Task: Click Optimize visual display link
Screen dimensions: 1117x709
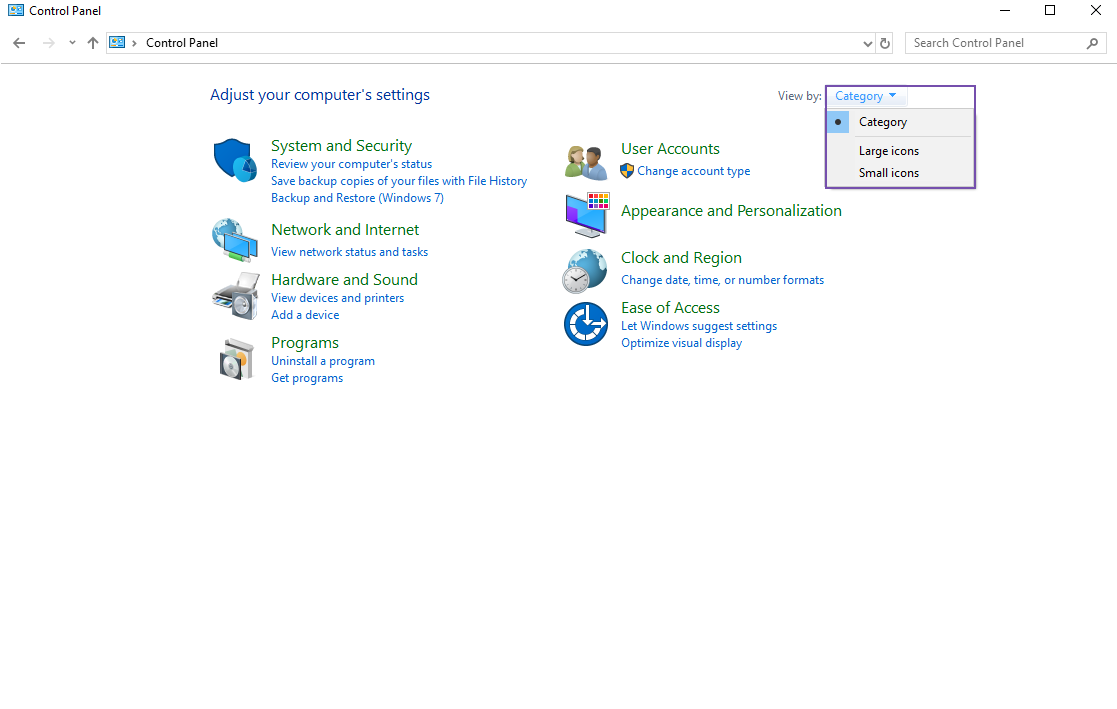Action: (x=681, y=343)
